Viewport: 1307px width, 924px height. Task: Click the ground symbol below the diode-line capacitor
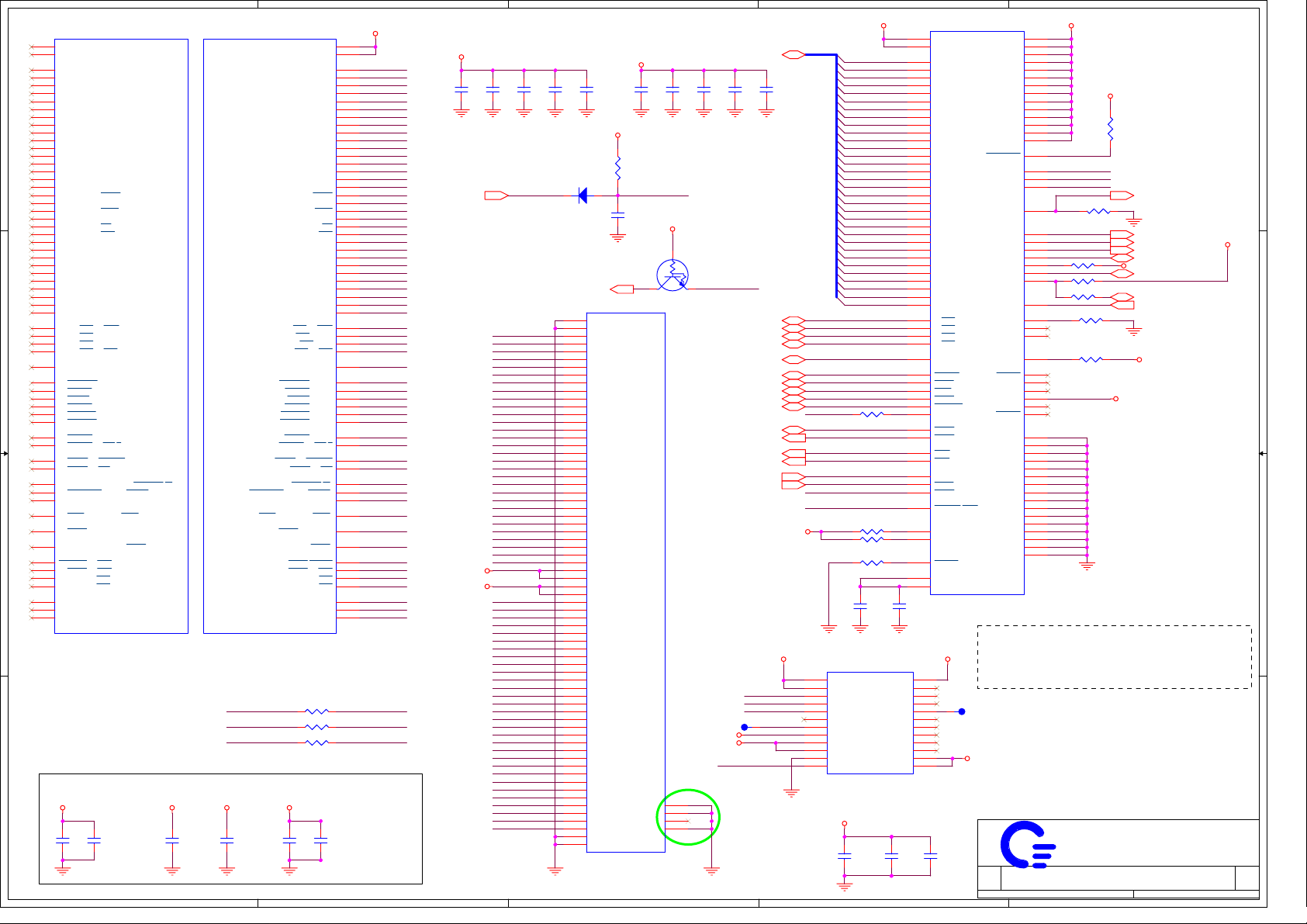click(x=618, y=237)
